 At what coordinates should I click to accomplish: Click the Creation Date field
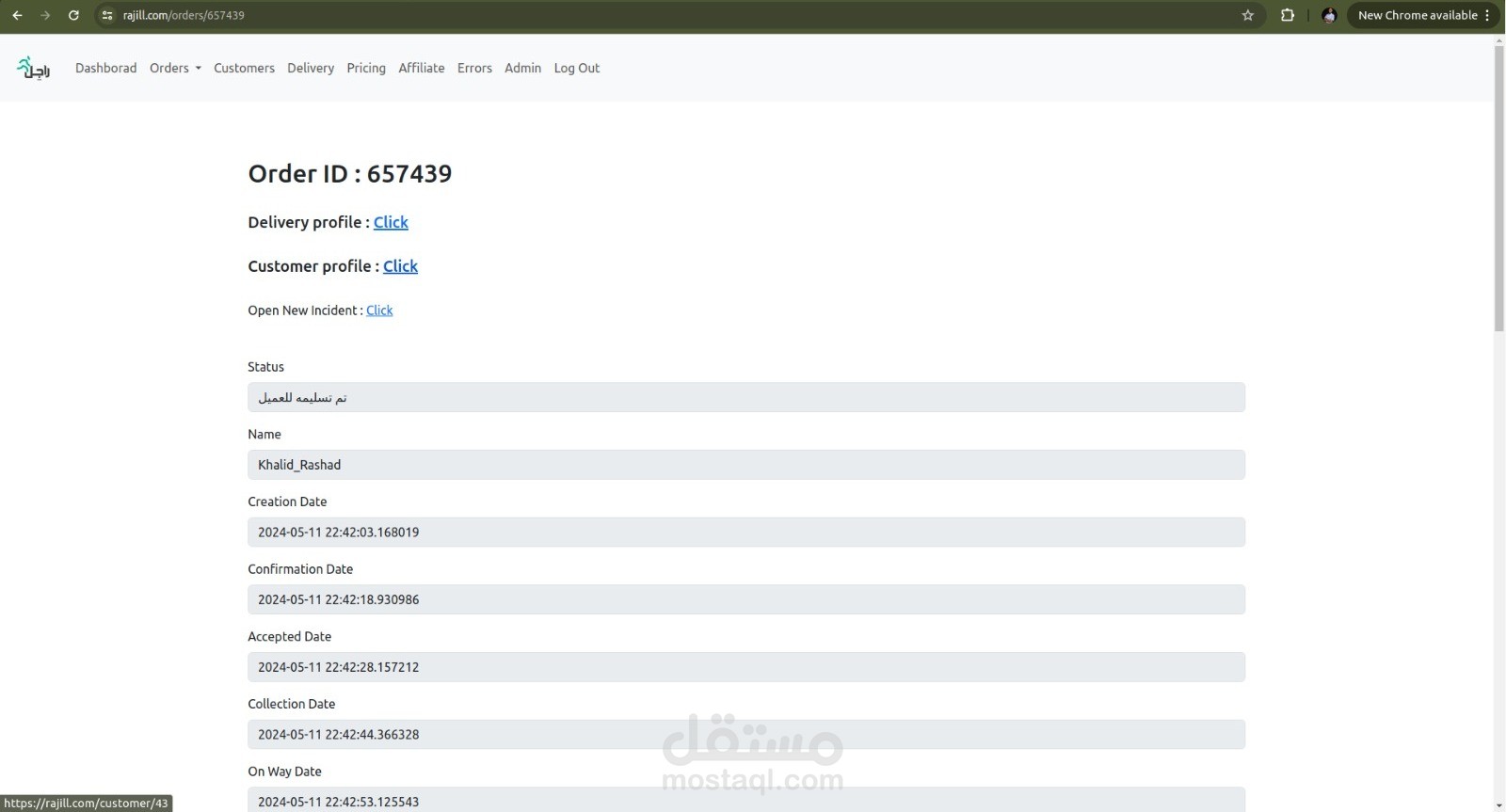746,532
